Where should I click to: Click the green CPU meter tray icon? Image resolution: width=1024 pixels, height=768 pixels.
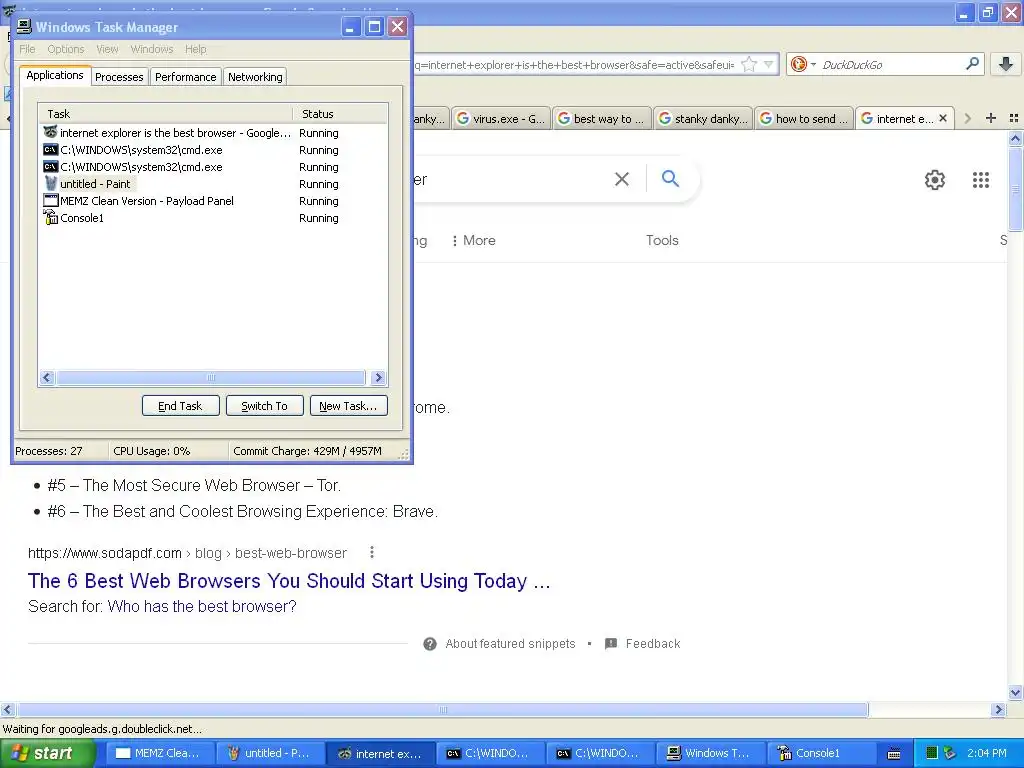(x=932, y=753)
